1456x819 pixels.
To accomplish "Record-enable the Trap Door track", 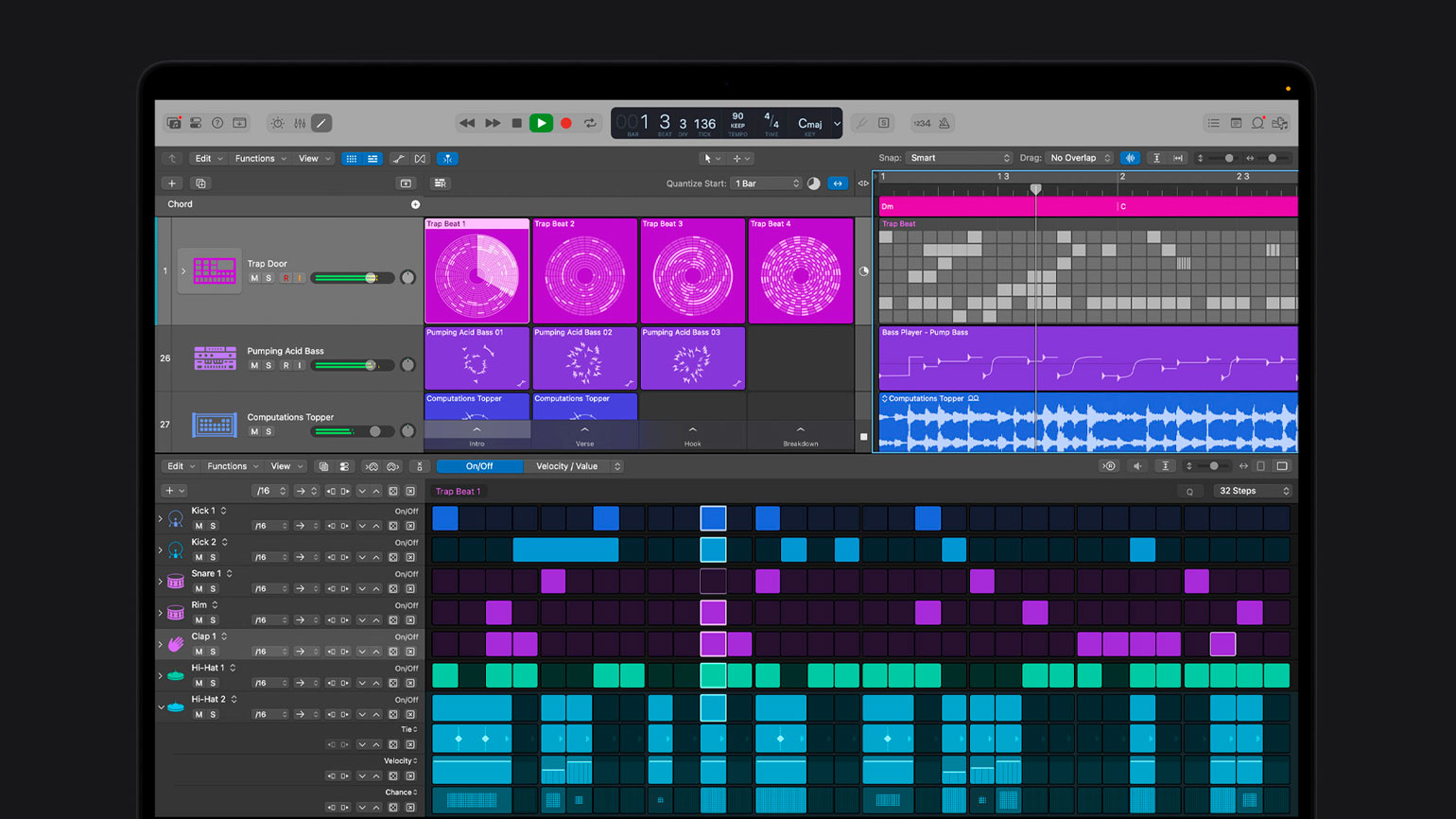I will pyautogui.click(x=286, y=278).
